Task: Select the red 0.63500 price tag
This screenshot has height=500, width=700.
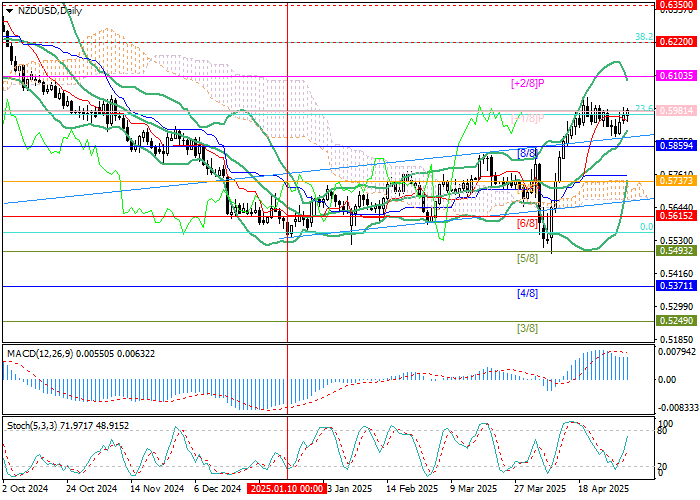Action: [x=676, y=6]
